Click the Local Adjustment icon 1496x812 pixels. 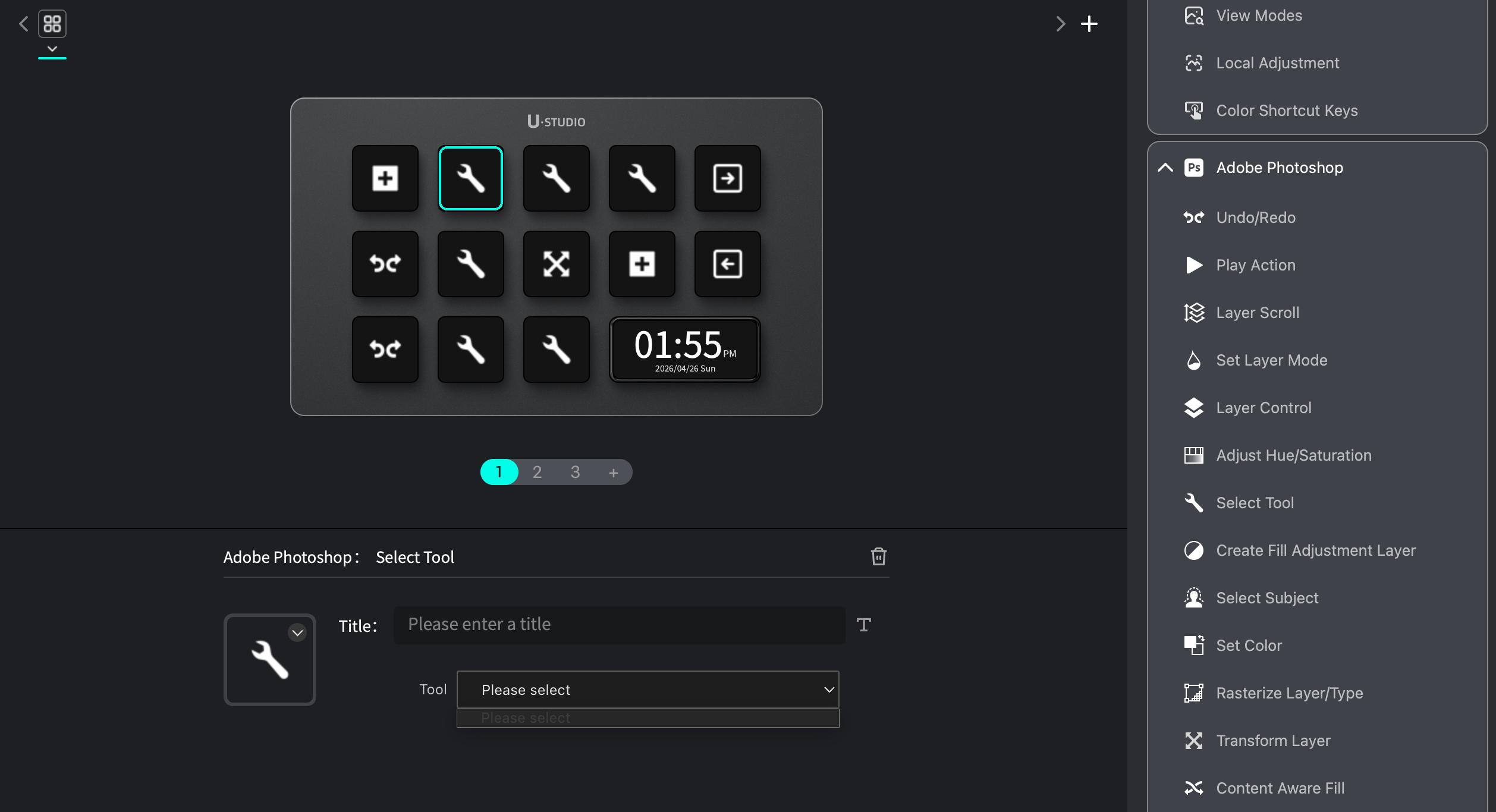[x=1194, y=62]
